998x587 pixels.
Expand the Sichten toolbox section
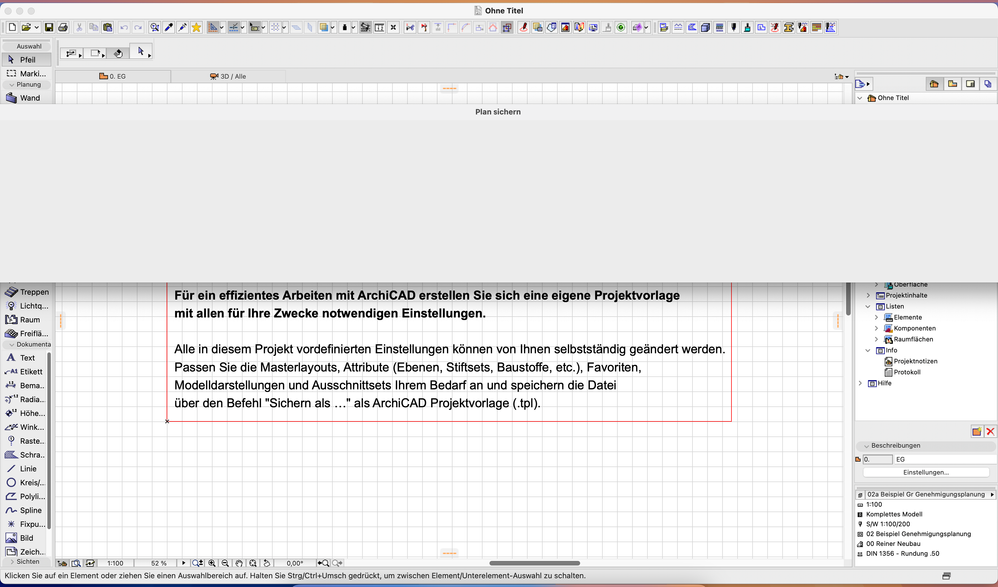pyautogui.click(x=25, y=562)
